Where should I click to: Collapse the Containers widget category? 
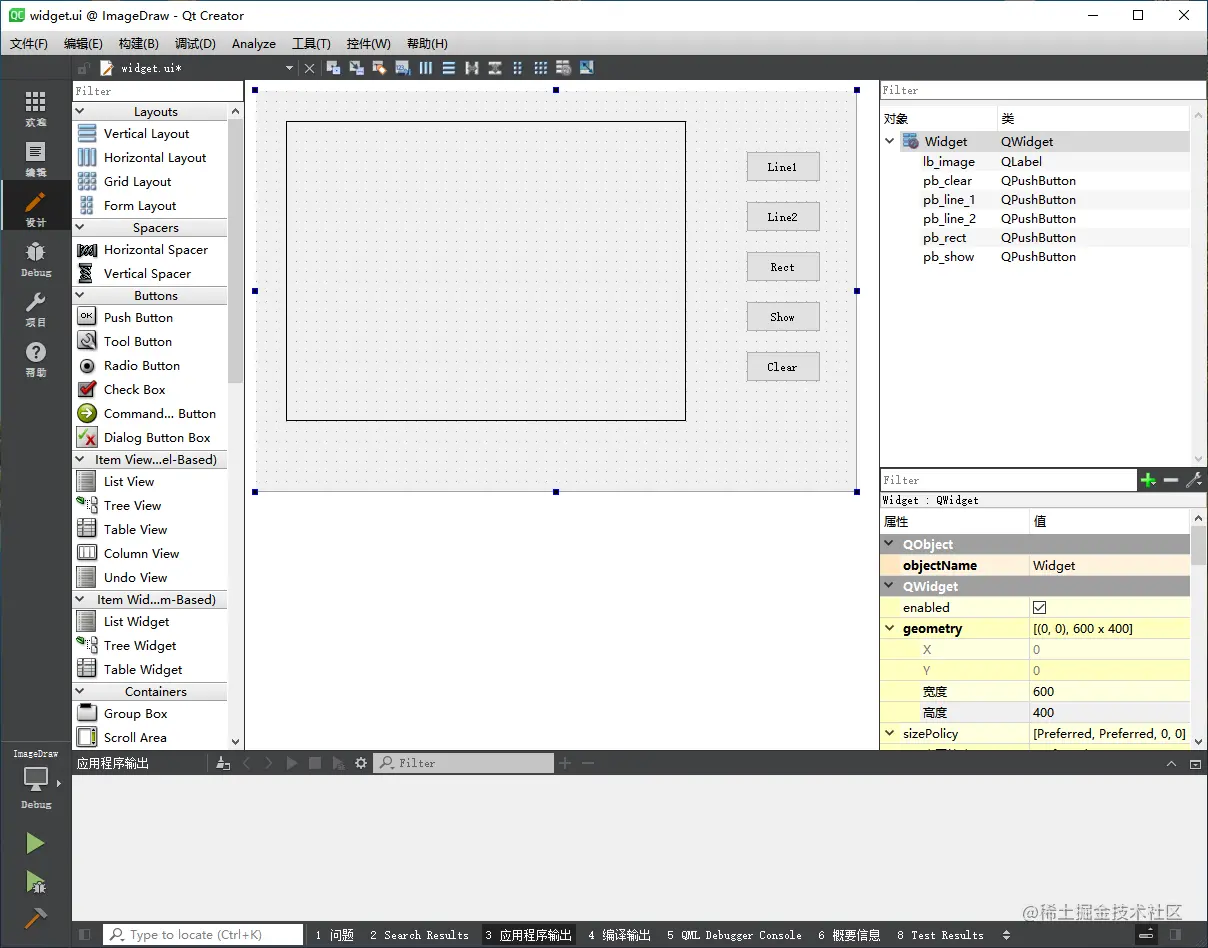pos(80,692)
